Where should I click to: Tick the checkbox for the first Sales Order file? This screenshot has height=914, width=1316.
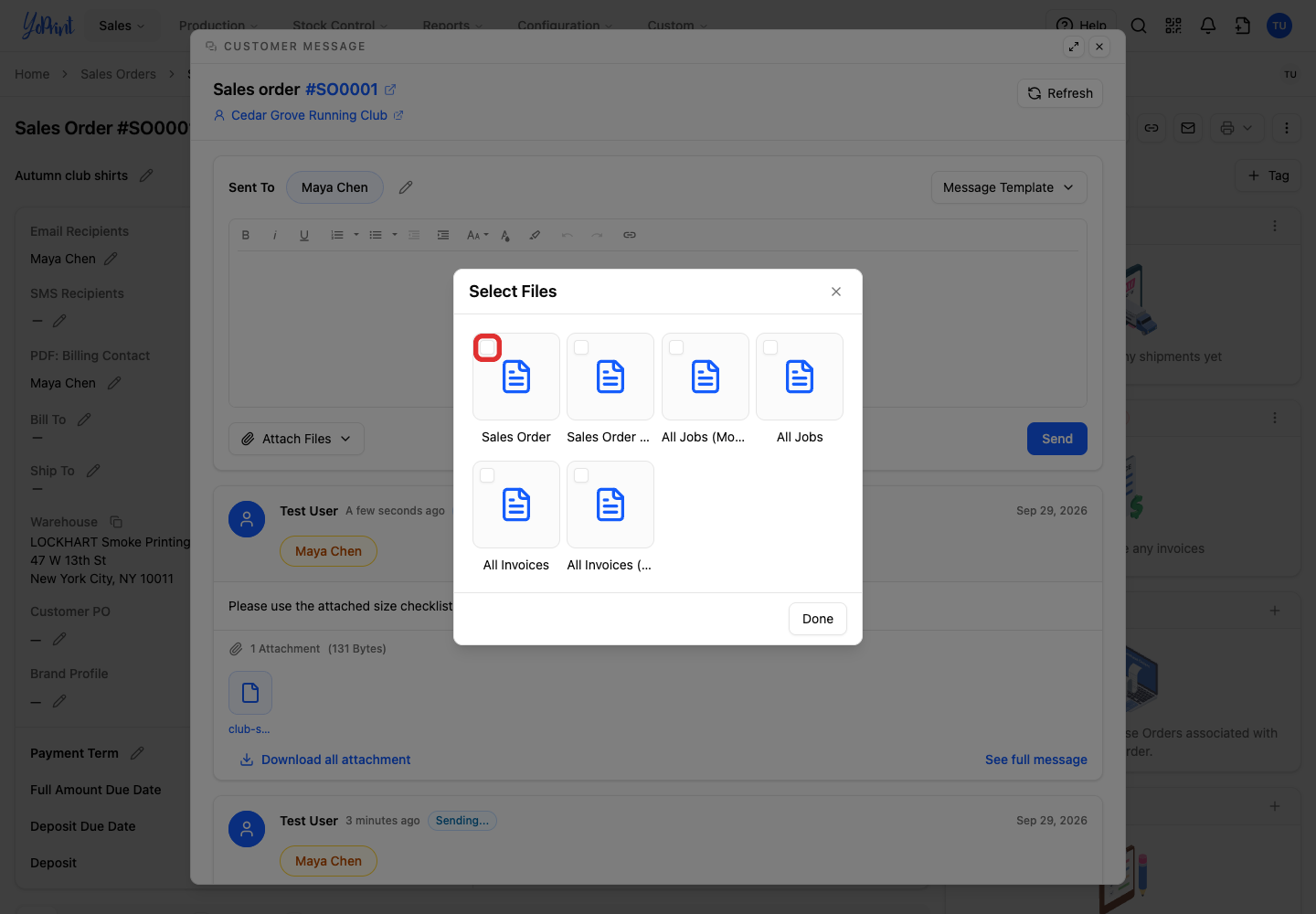(x=487, y=347)
